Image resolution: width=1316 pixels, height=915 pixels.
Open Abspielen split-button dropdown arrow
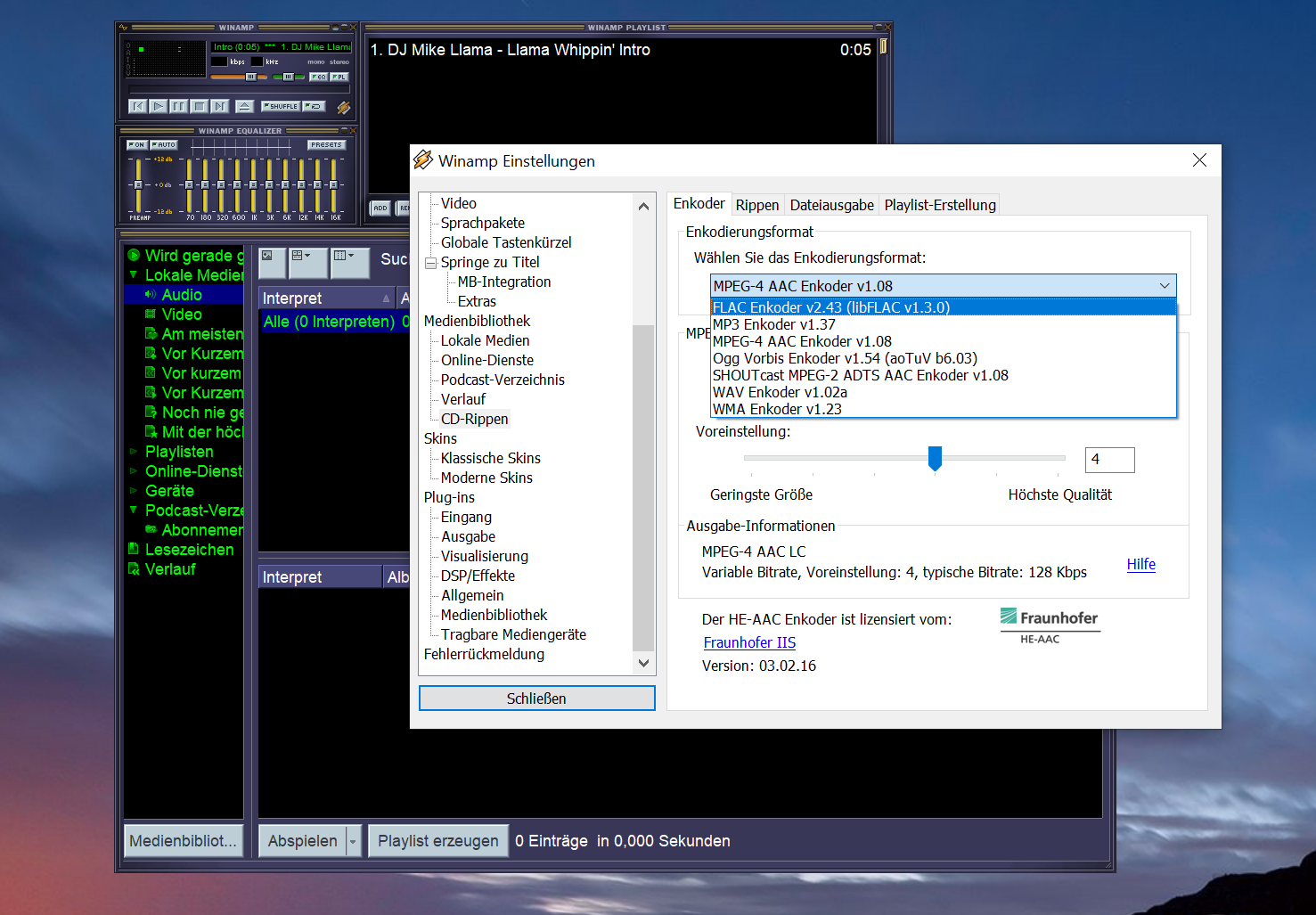pyautogui.click(x=353, y=841)
